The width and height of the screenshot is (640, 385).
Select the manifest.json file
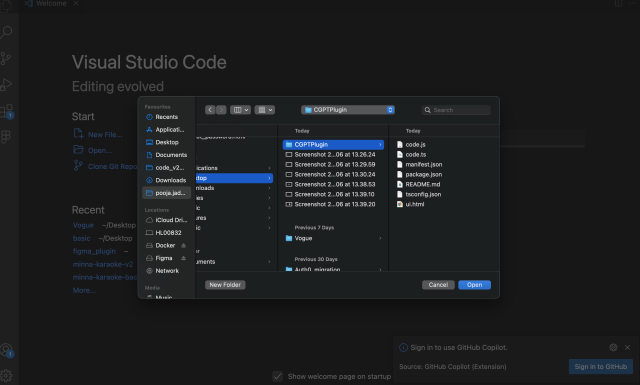pos(420,165)
